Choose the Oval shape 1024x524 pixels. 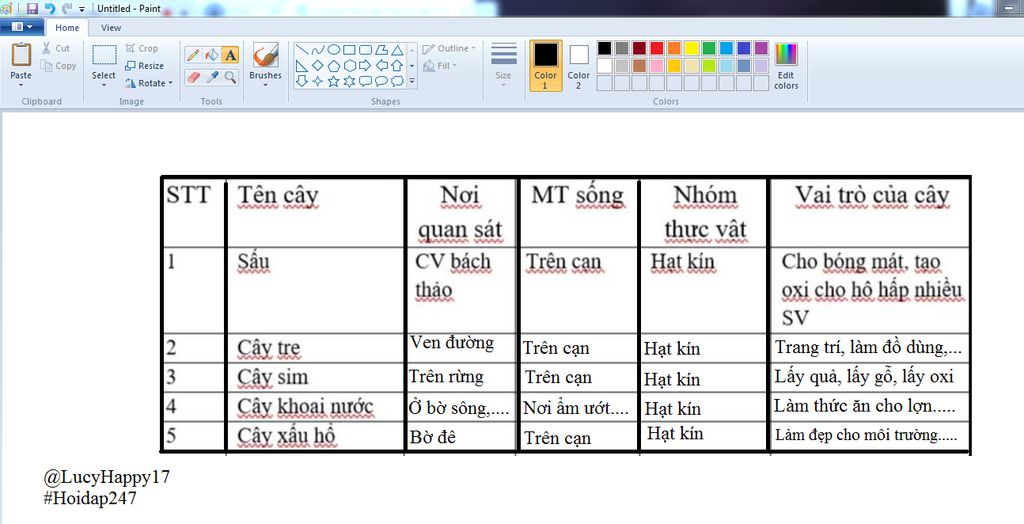coord(333,50)
